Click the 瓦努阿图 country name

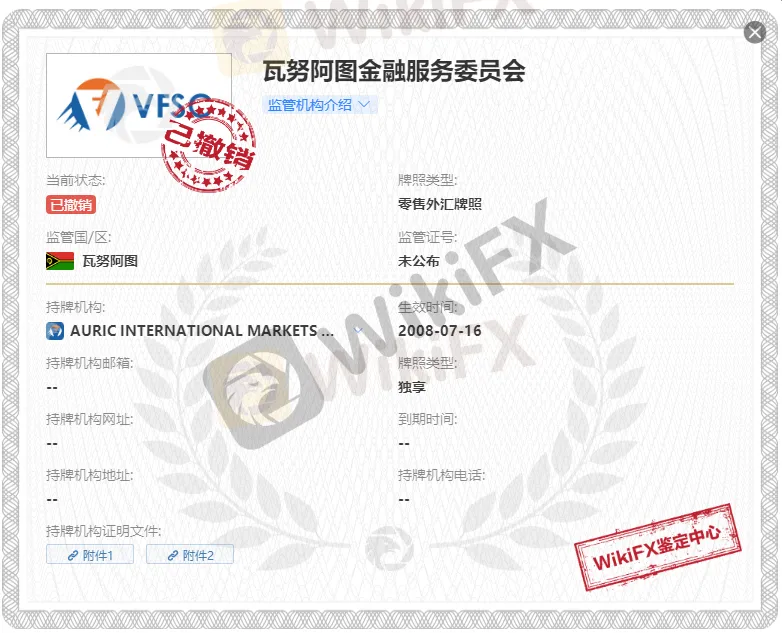tap(110, 261)
